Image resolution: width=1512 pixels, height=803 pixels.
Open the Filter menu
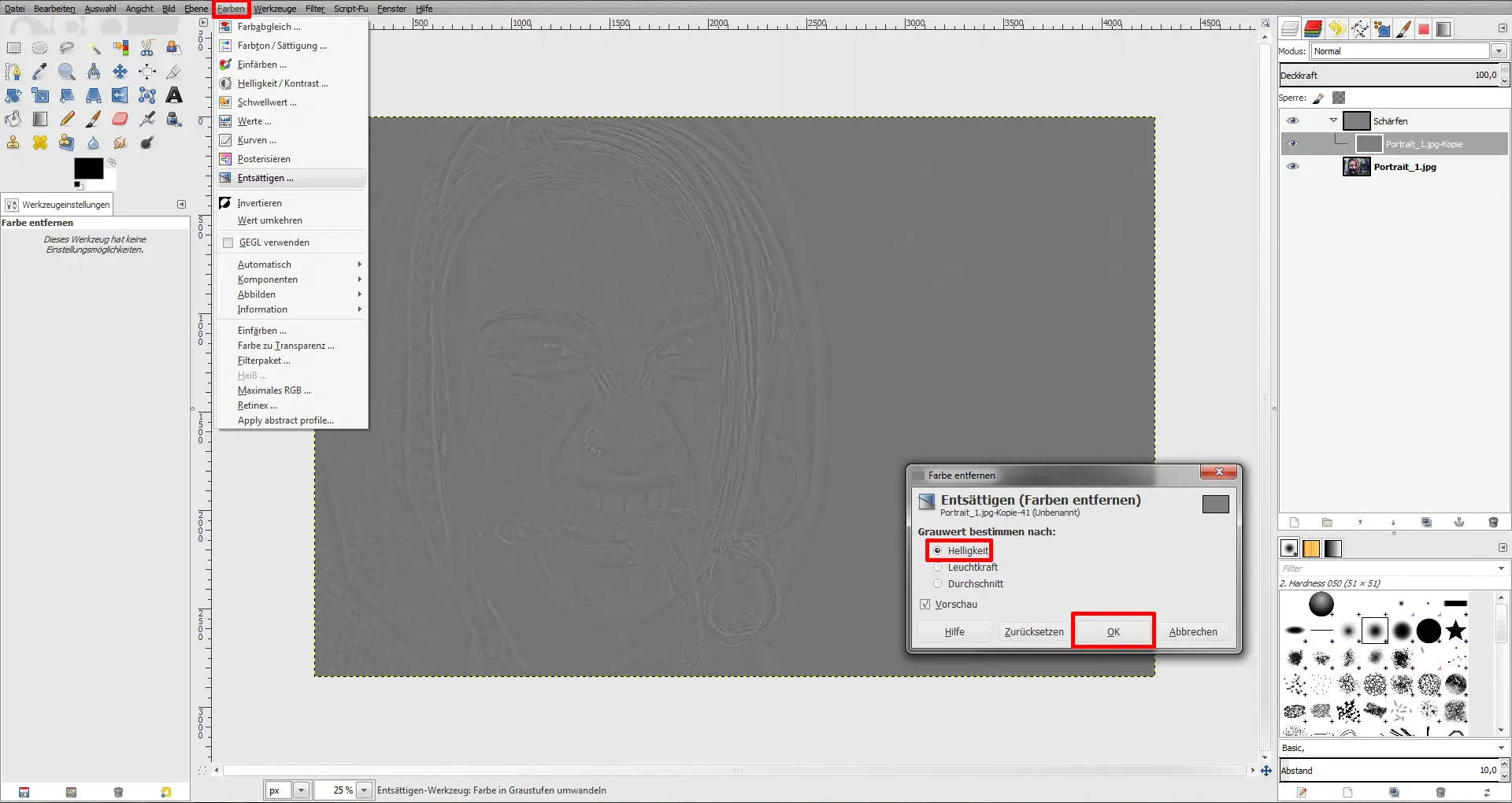(x=315, y=9)
